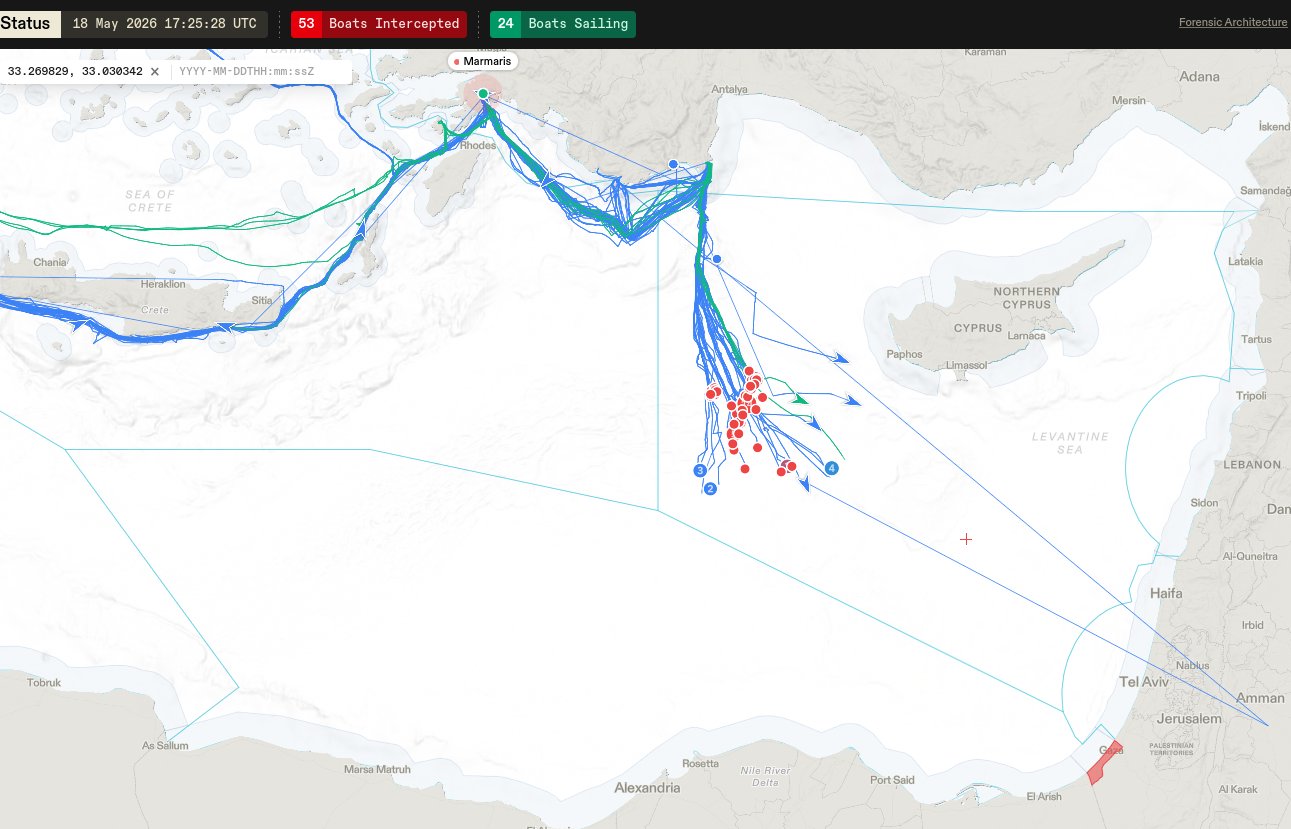Click the red dot in the Marmaris label

tap(457, 62)
